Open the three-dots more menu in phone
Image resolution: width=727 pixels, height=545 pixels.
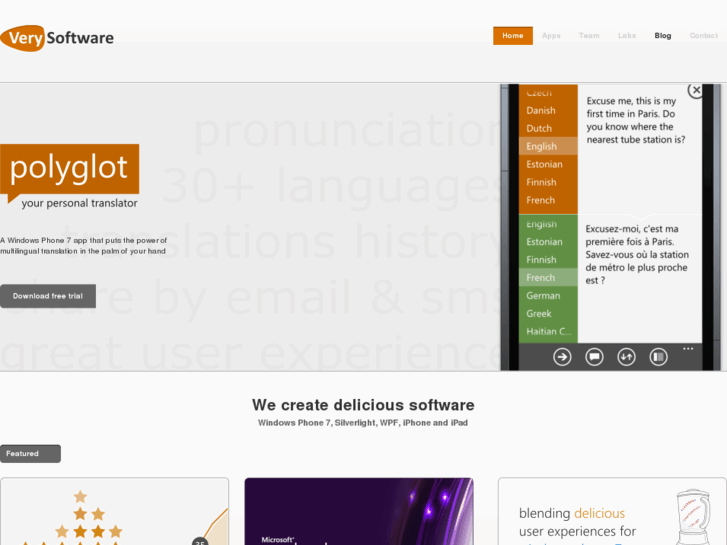tap(688, 348)
